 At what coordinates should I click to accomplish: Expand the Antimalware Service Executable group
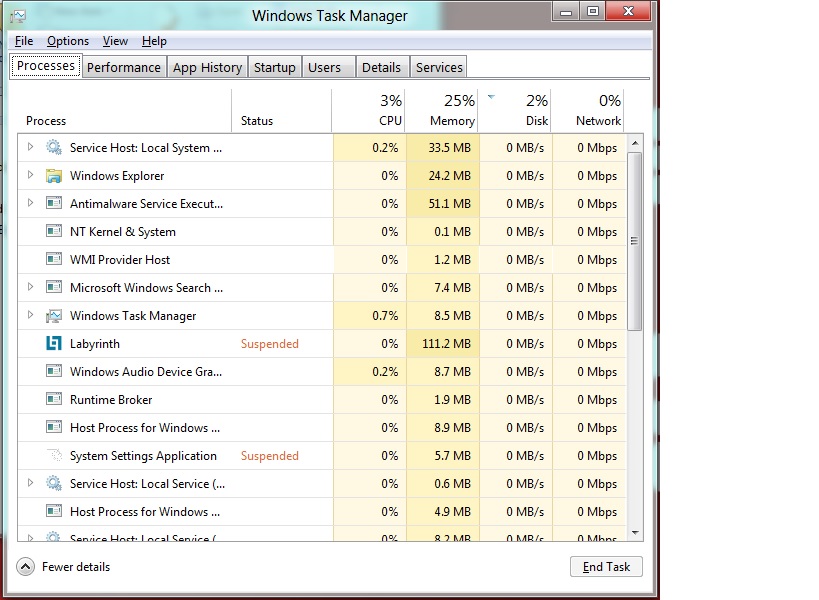30,203
